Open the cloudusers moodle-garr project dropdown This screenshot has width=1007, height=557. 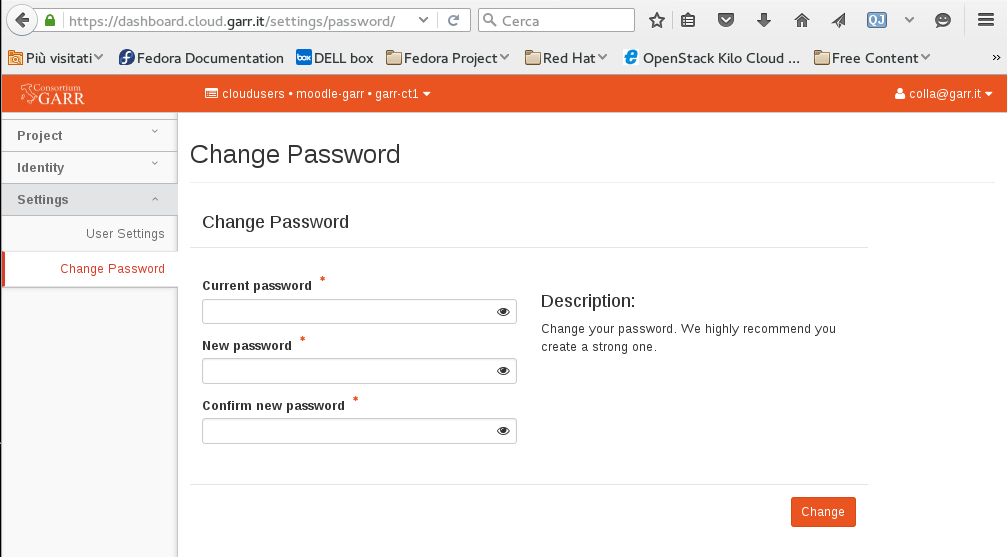pos(317,94)
